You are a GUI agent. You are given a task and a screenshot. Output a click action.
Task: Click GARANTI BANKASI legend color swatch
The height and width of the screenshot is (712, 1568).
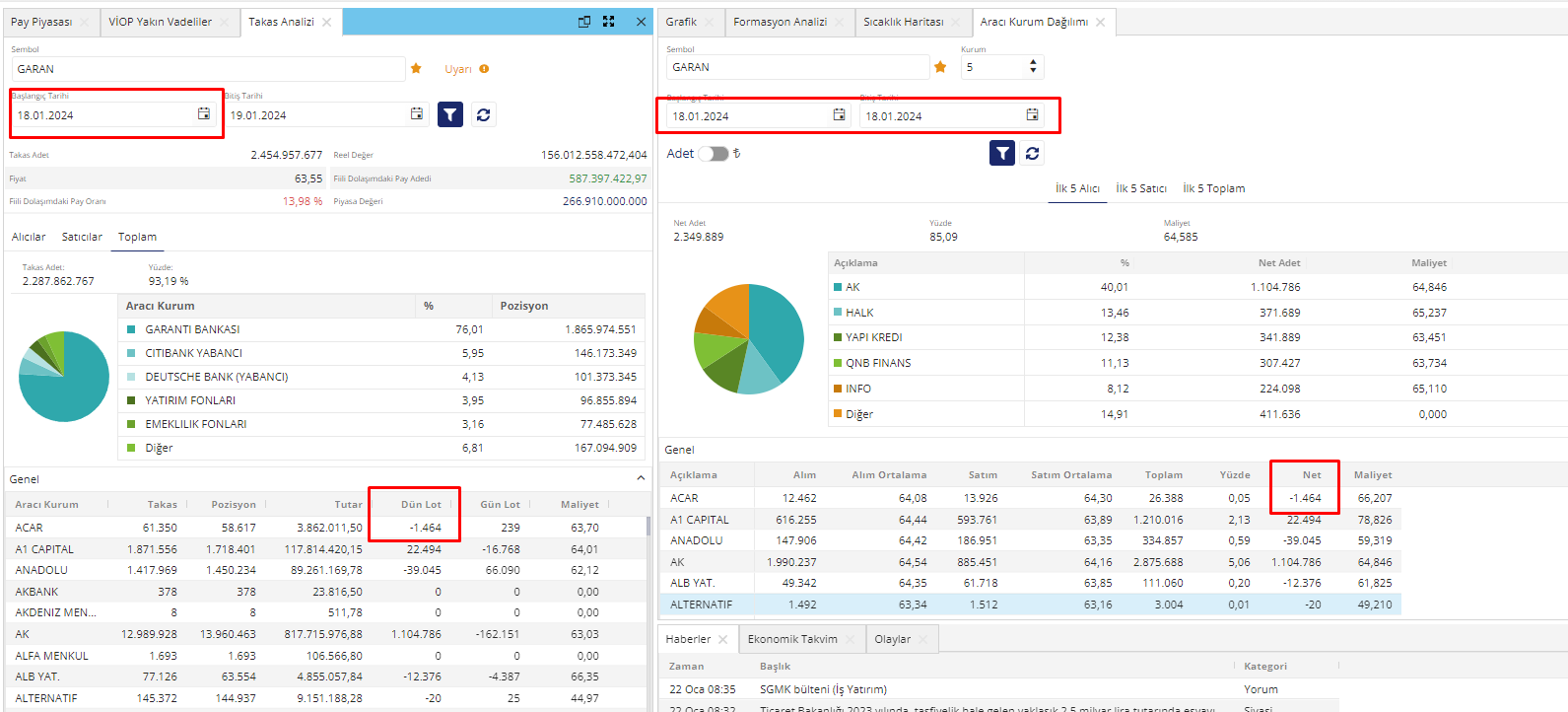click(131, 329)
